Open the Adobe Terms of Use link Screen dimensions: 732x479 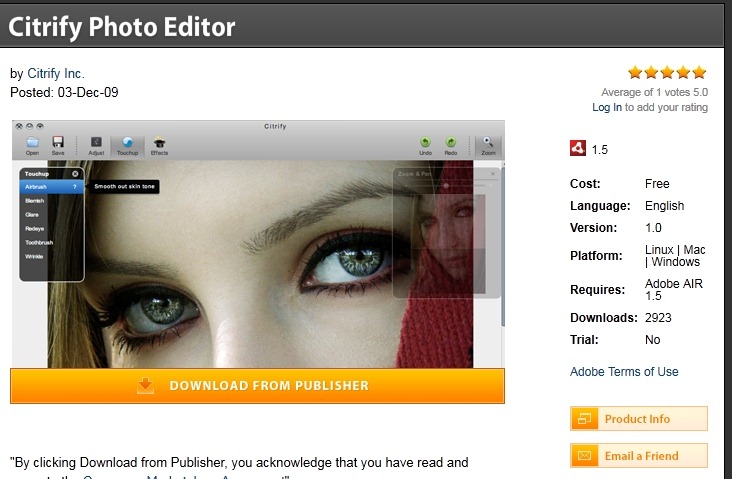624,372
